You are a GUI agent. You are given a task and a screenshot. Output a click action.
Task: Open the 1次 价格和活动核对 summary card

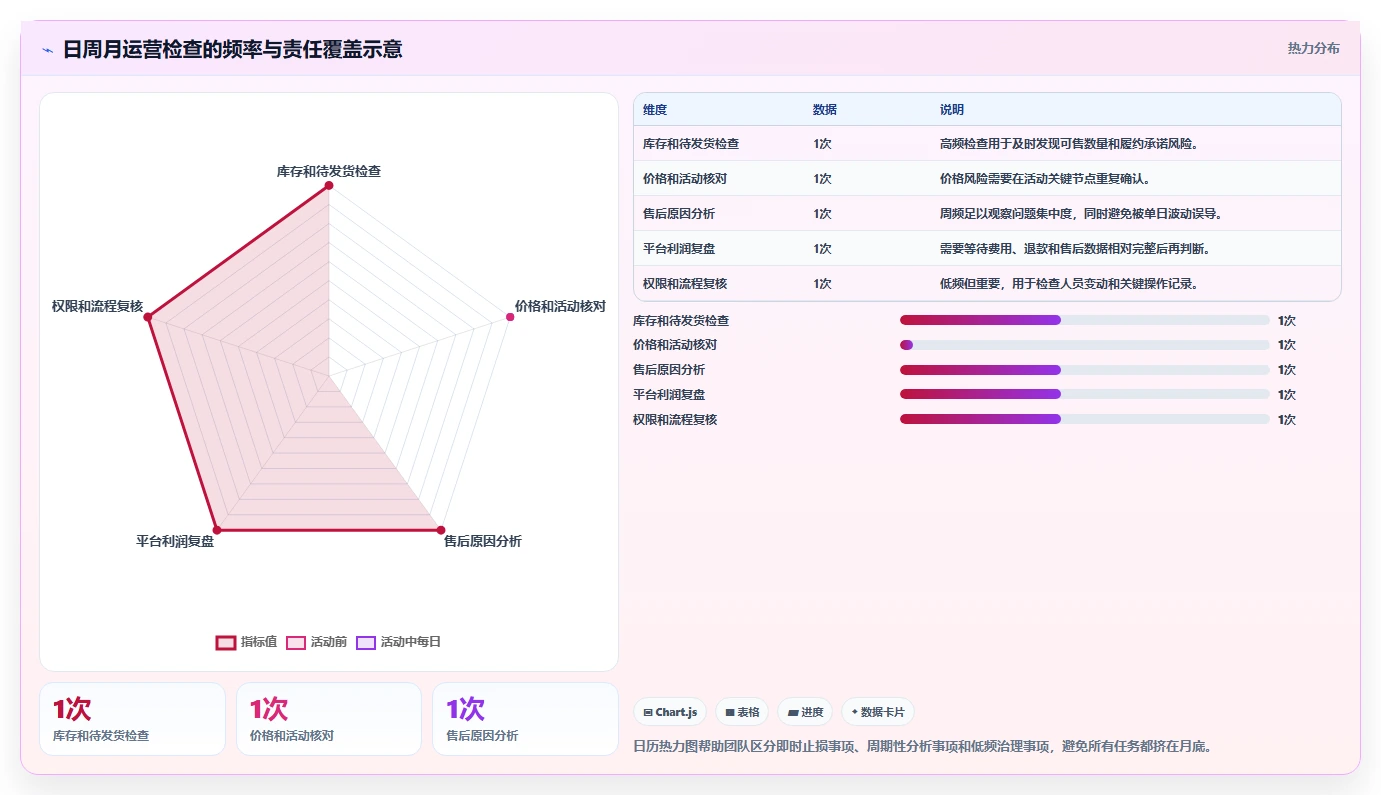(x=329, y=719)
